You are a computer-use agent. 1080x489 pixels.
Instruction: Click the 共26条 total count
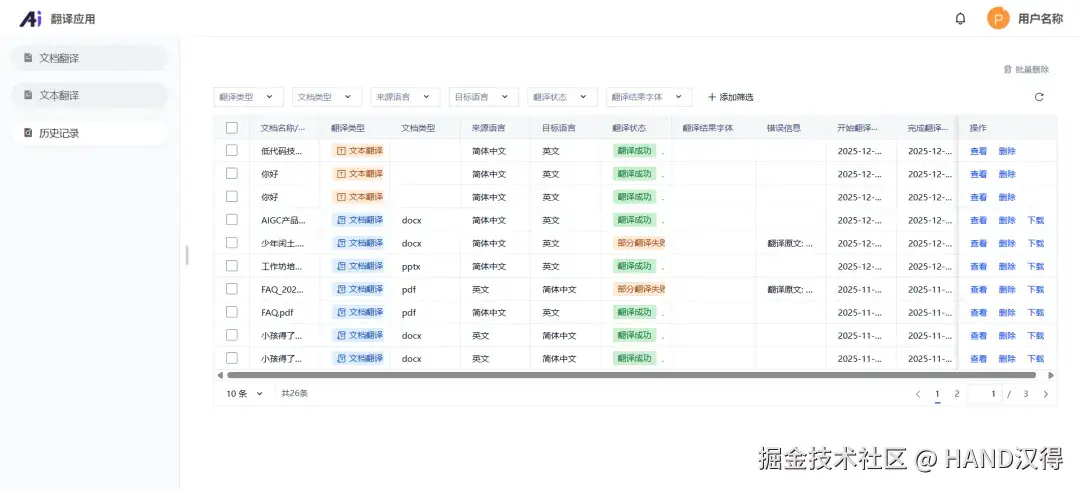pyautogui.click(x=294, y=393)
